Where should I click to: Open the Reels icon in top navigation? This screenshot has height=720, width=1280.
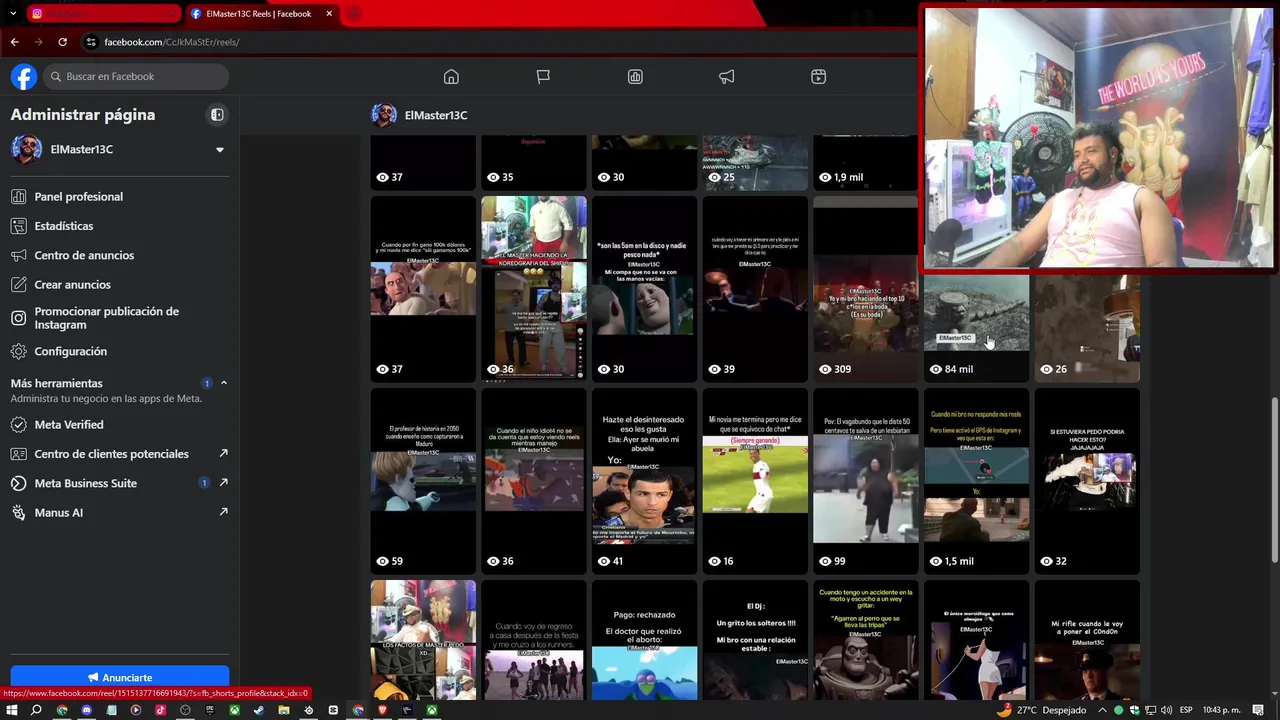[819, 77]
